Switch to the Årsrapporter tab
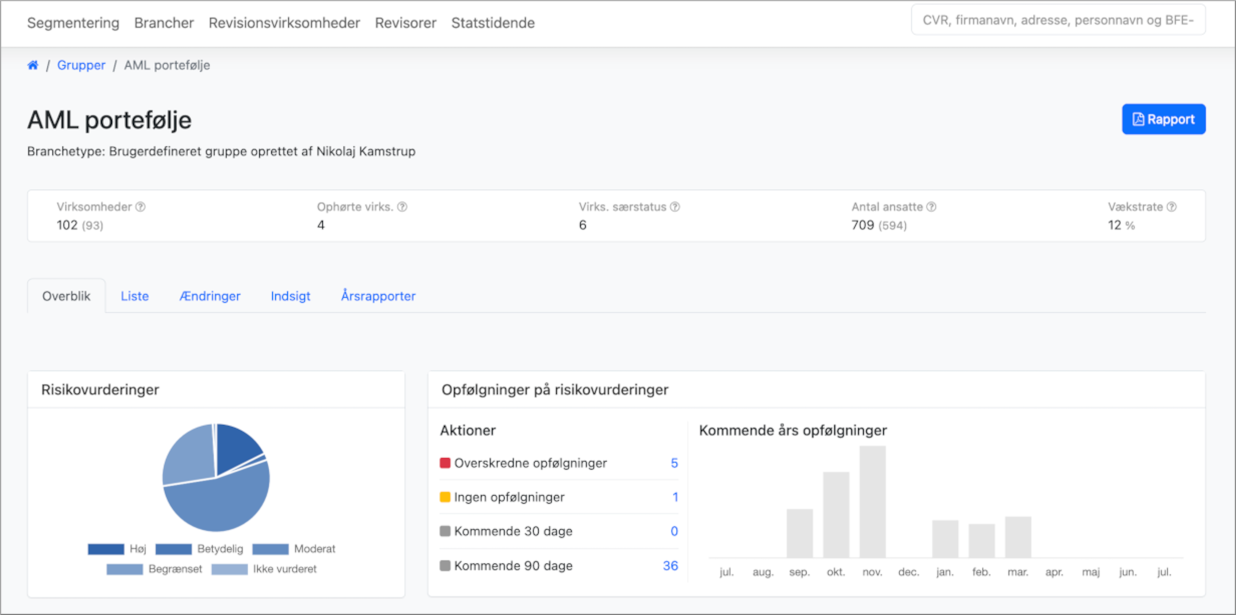 tap(378, 296)
